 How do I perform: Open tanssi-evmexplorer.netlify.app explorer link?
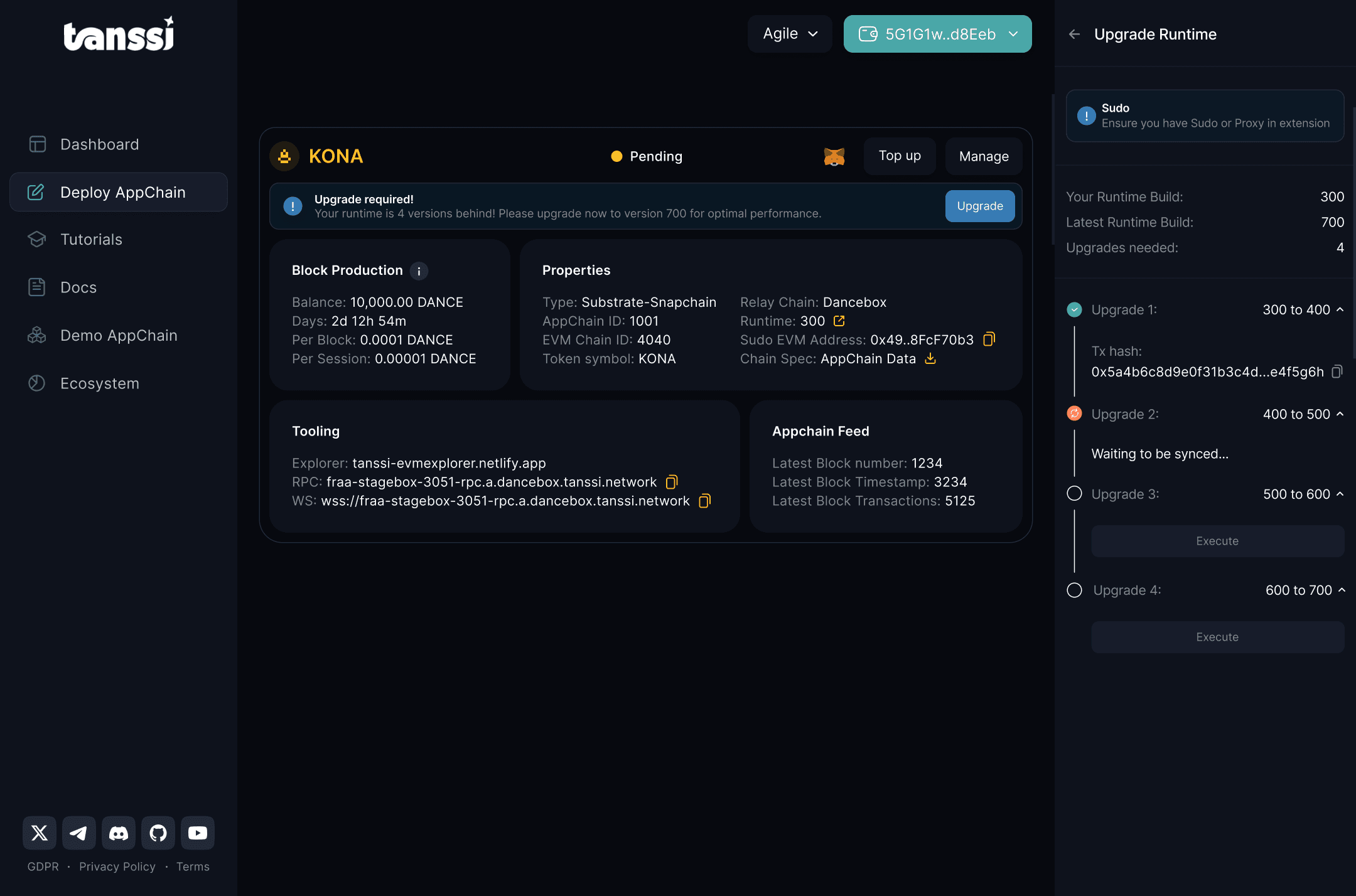pyautogui.click(x=449, y=463)
